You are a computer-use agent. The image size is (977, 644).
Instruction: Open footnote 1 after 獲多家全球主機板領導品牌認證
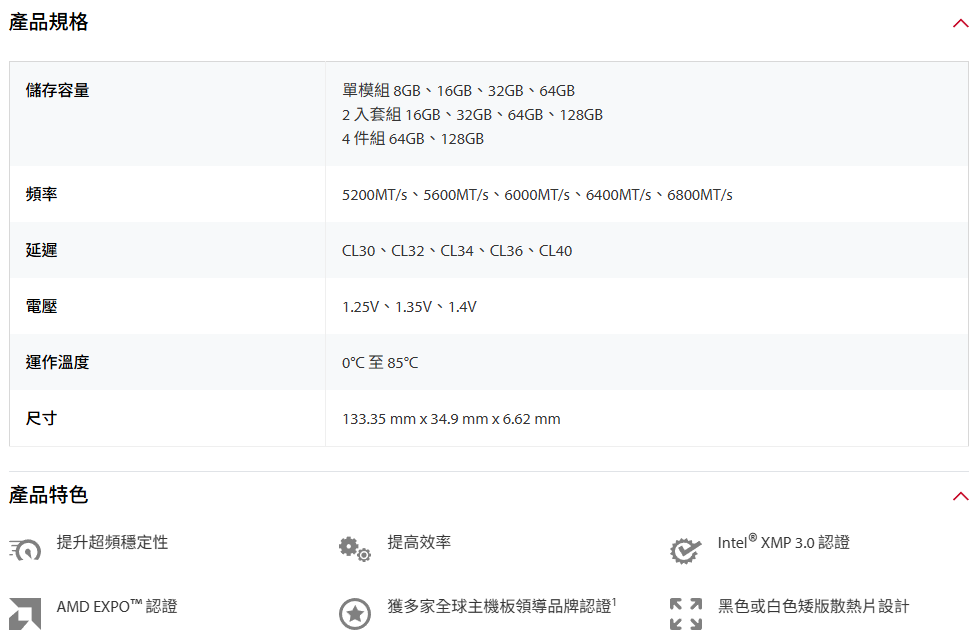[x=614, y=602]
